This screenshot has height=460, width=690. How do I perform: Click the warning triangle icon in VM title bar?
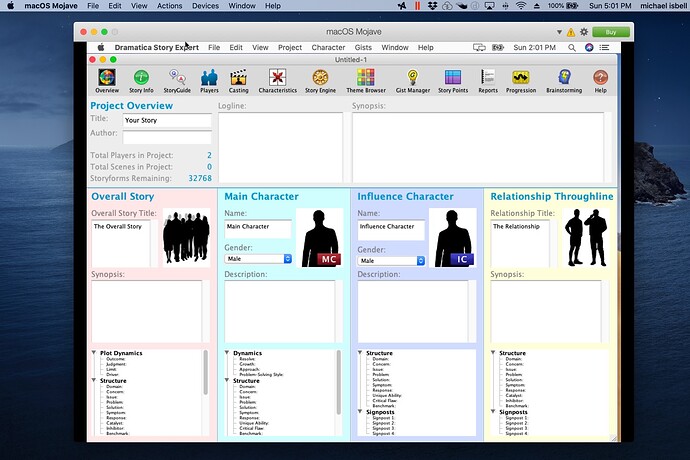571,32
